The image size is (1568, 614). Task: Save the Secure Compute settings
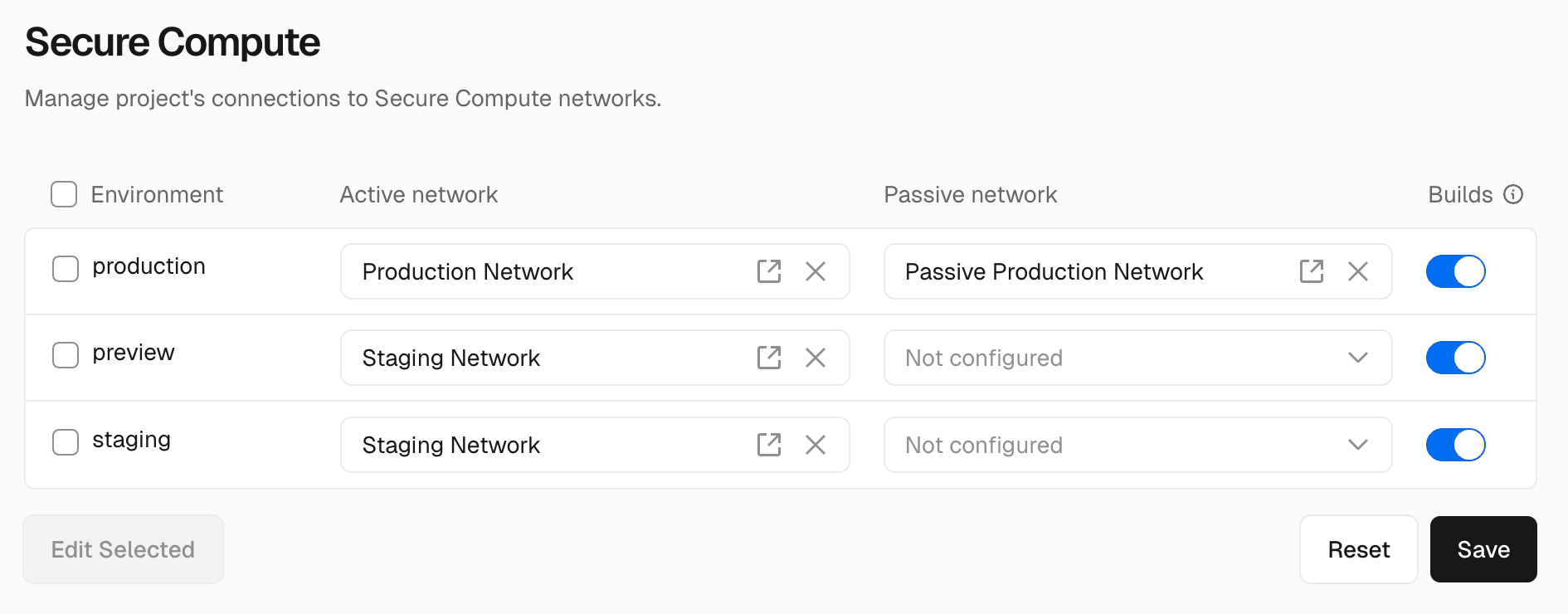pos(1483,548)
